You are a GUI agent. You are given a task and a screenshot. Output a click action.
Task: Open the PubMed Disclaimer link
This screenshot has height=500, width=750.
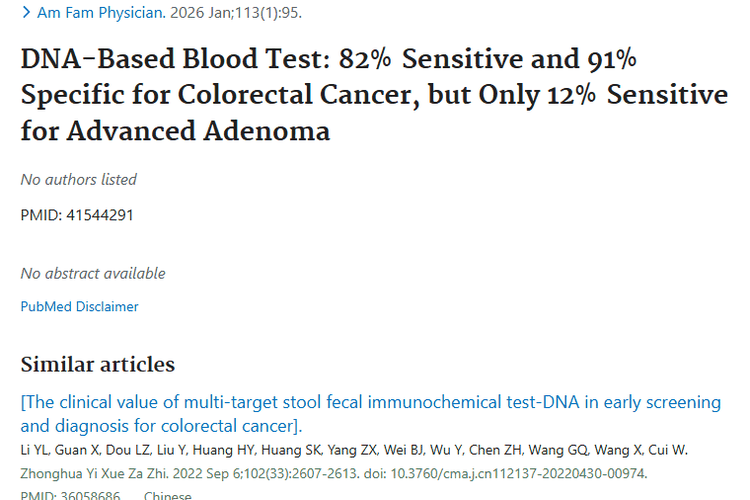79,306
